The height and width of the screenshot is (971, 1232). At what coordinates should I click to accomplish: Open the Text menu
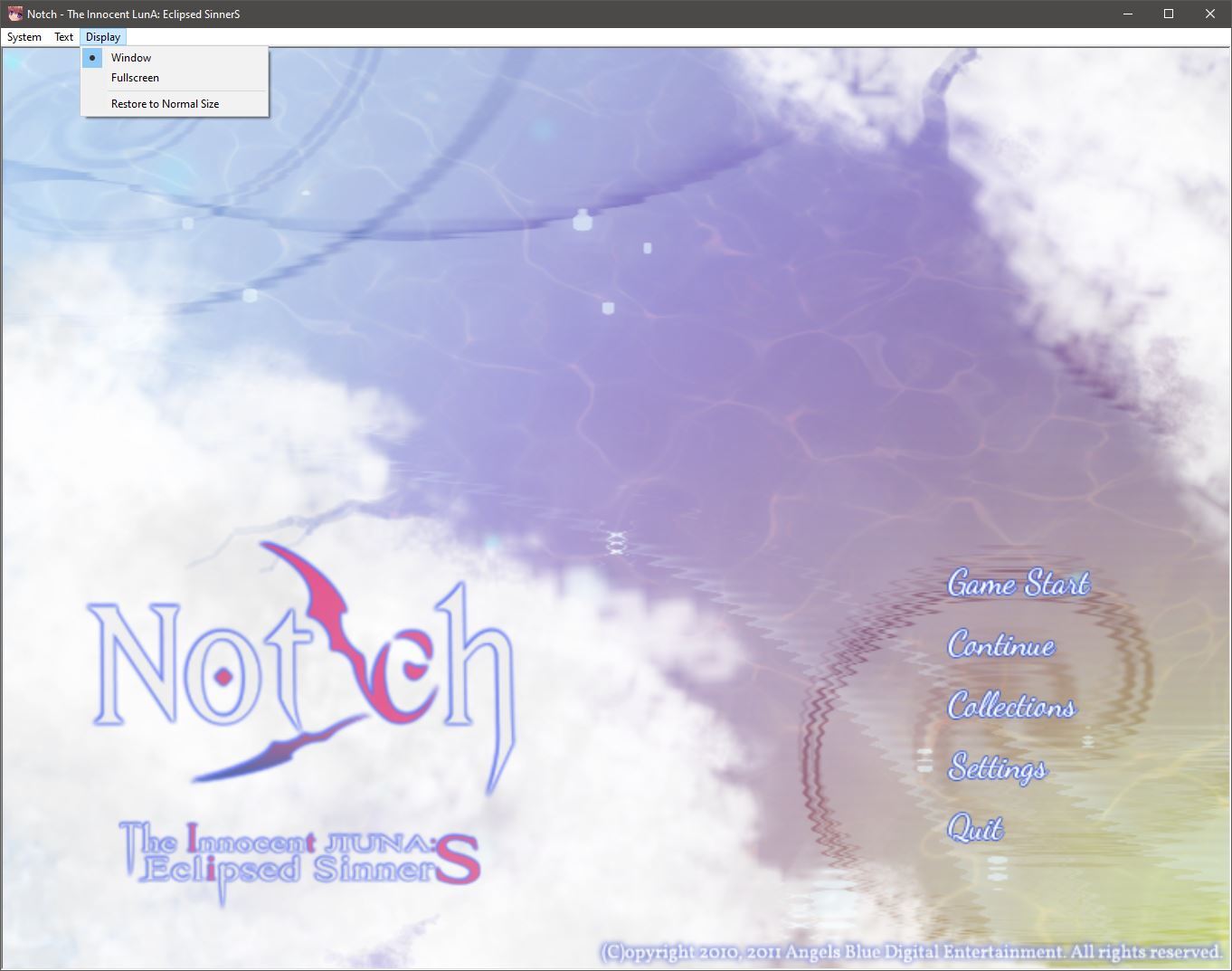coord(63,37)
